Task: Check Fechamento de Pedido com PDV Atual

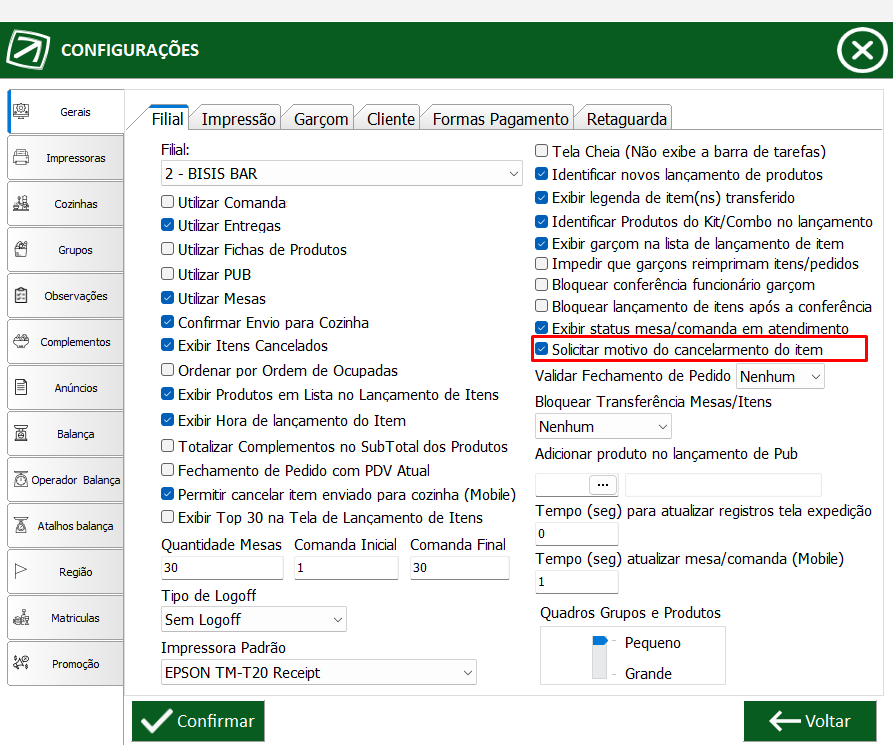Action: point(167,470)
